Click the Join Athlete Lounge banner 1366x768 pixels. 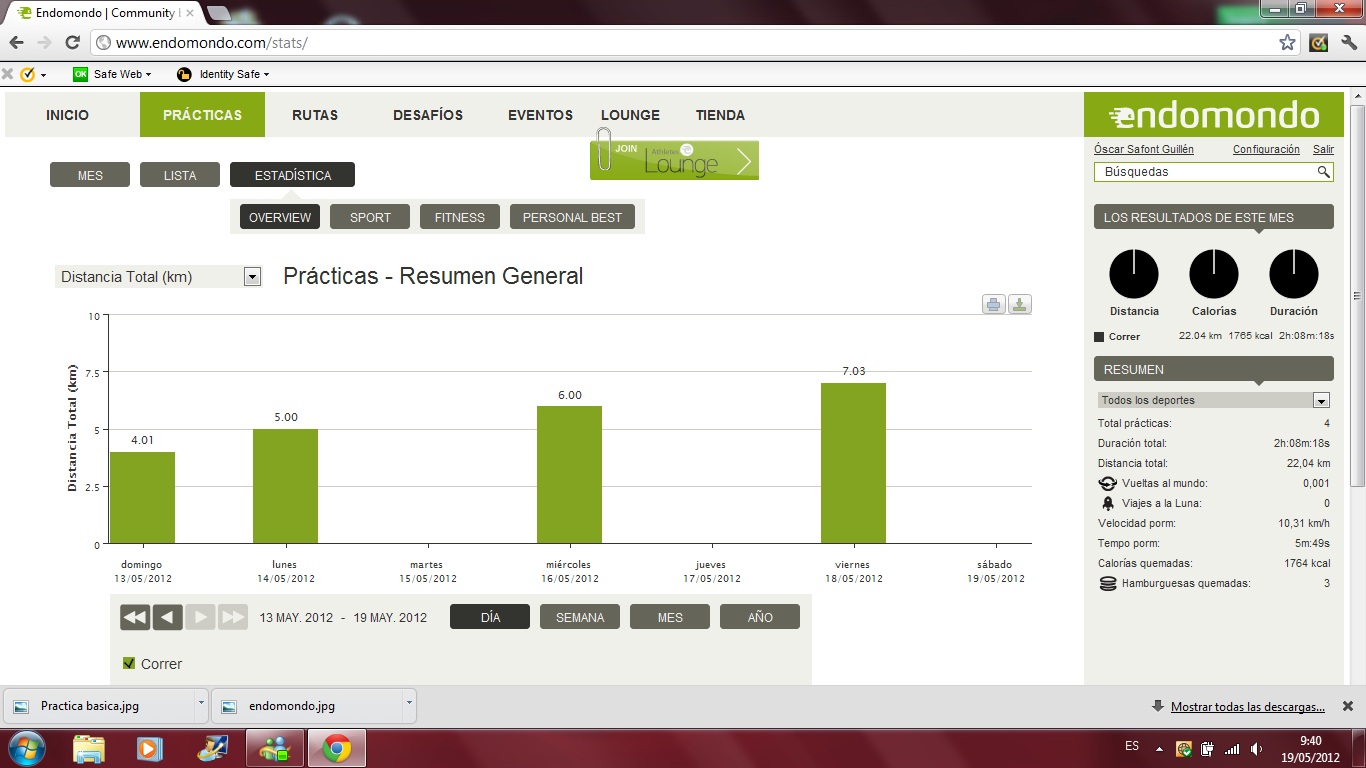coord(674,160)
